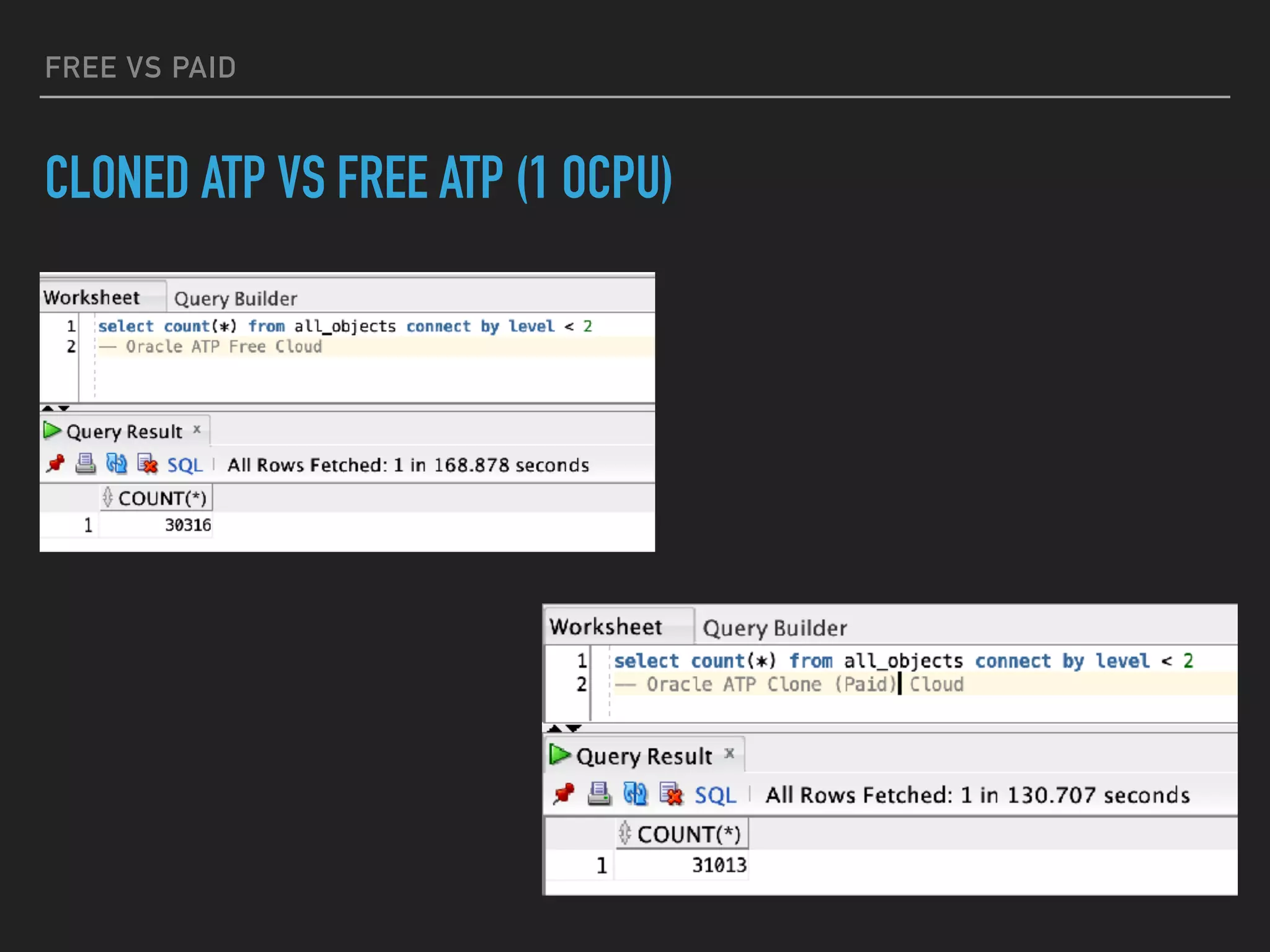Open Query Builder tab in Clone (Paid) window

(775, 628)
